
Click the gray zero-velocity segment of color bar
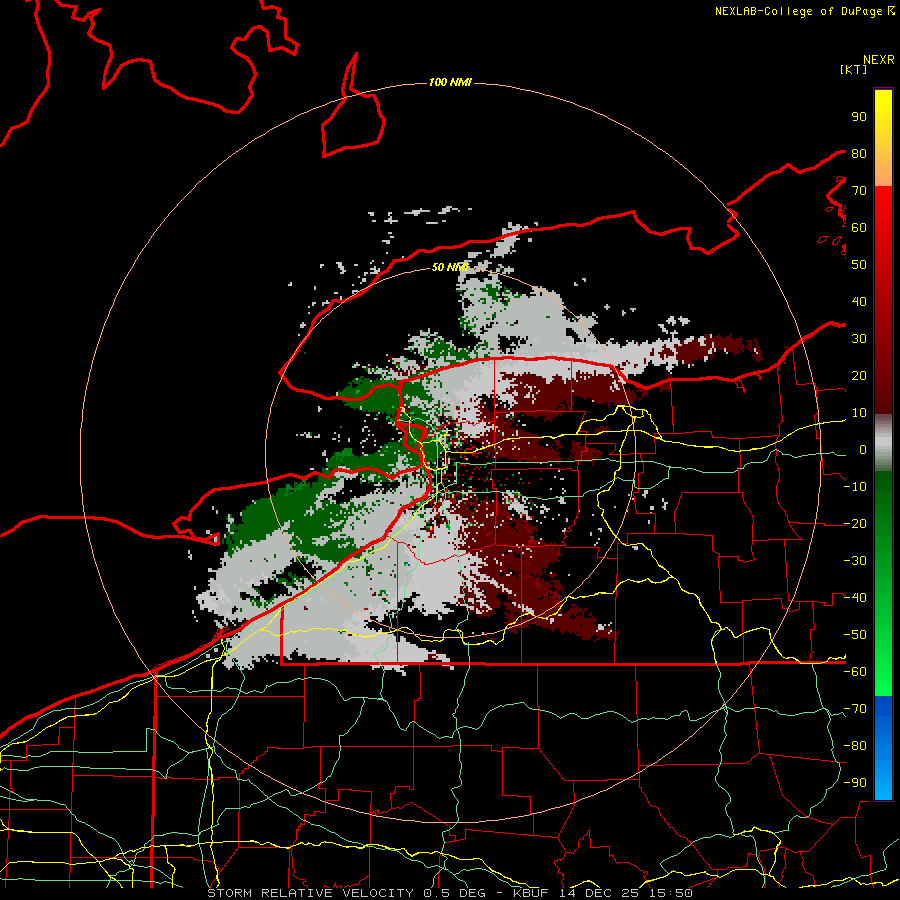[x=883, y=443]
